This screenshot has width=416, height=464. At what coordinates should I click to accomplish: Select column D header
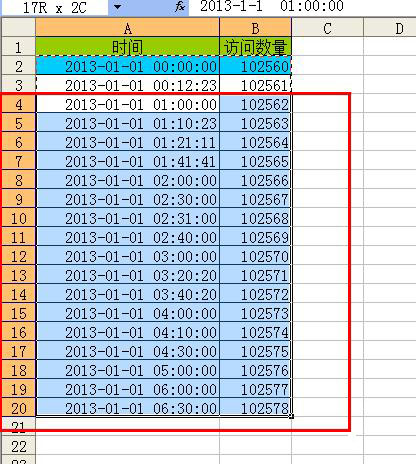[390, 28]
